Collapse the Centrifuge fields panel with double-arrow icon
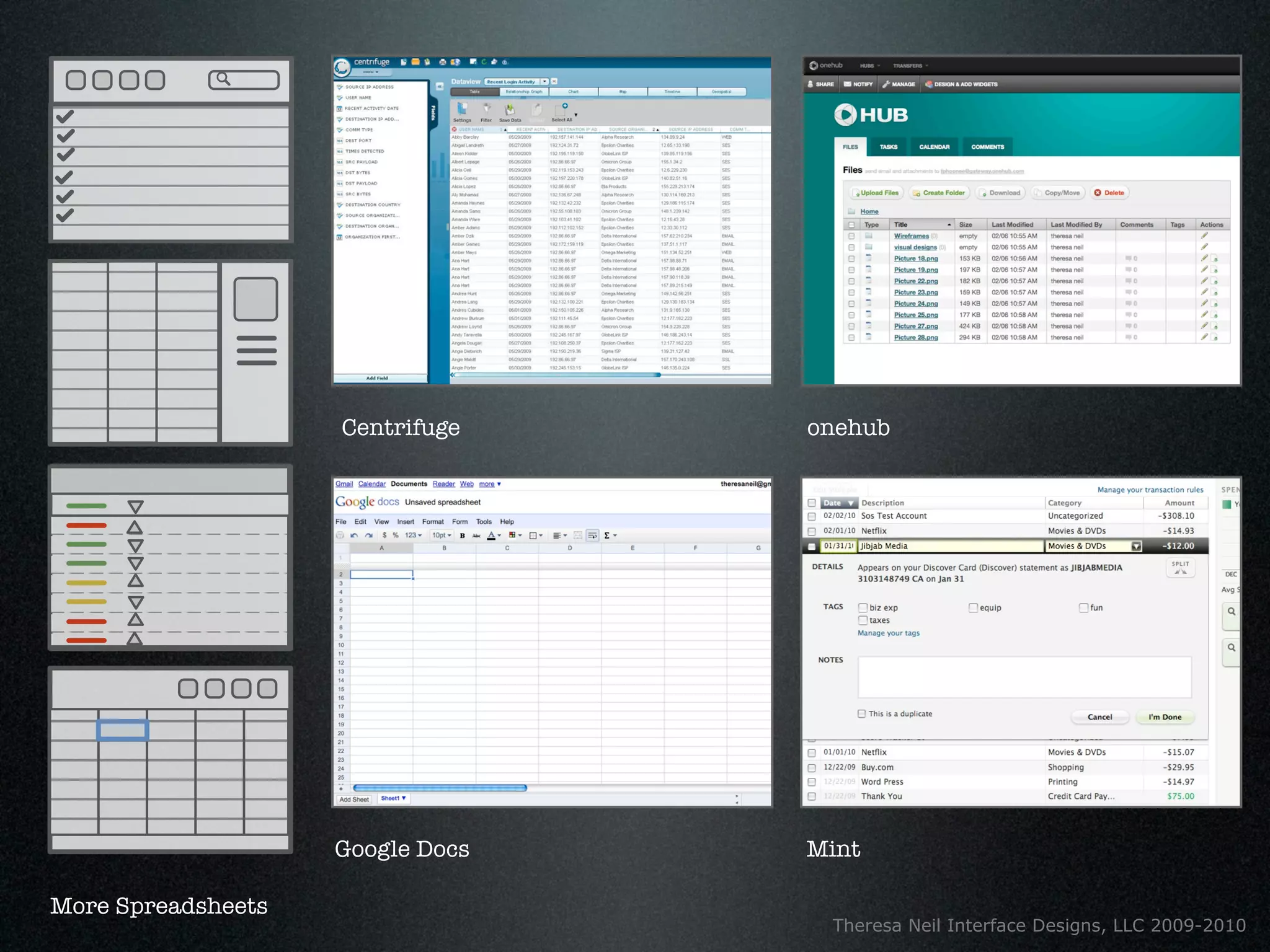1270x952 pixels. [439, 86]
